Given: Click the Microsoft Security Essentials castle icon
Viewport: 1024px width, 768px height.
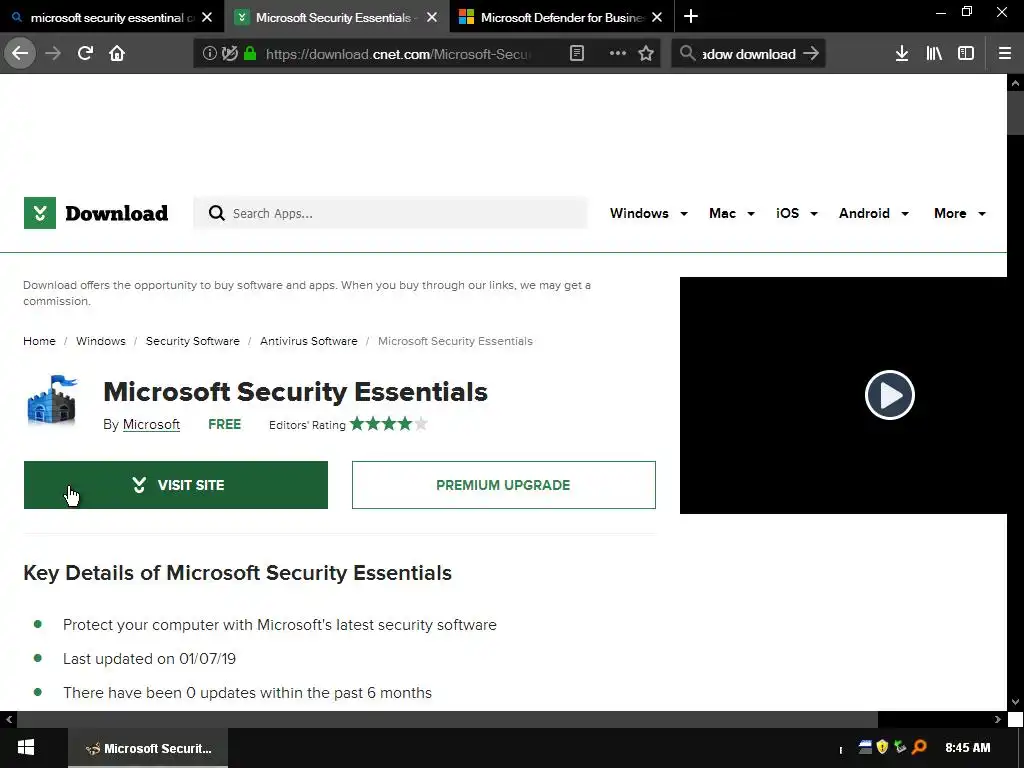Looking at the screenshot, I should tap(52, 399).
